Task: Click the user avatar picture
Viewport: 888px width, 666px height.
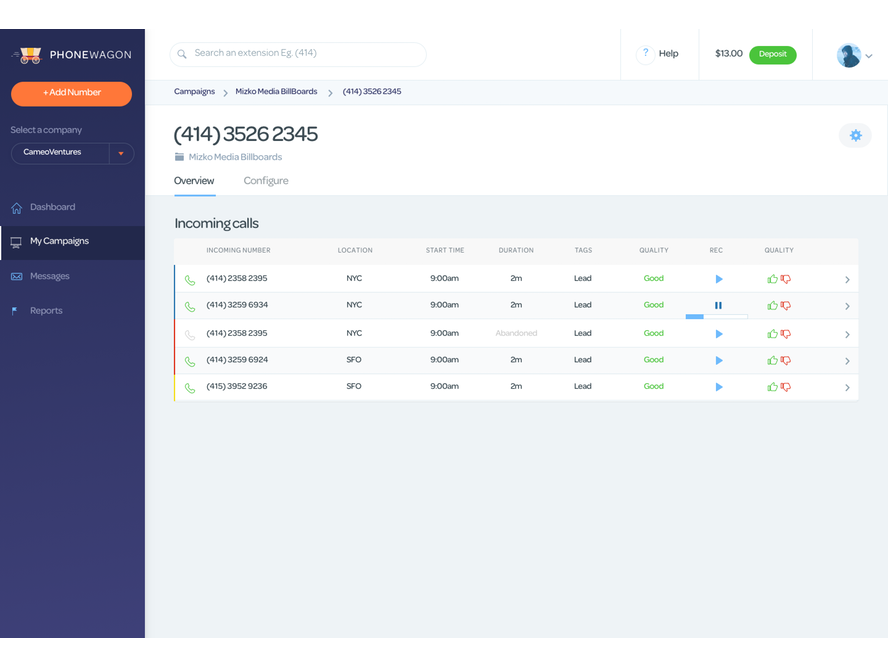Action: tap(848, 56)
